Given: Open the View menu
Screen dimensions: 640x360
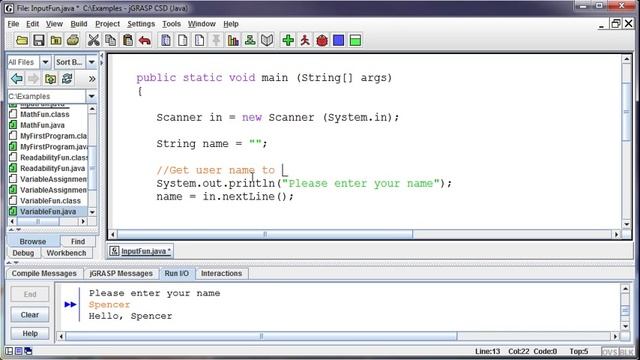Looking at the screenshot, I should point(54,24).
